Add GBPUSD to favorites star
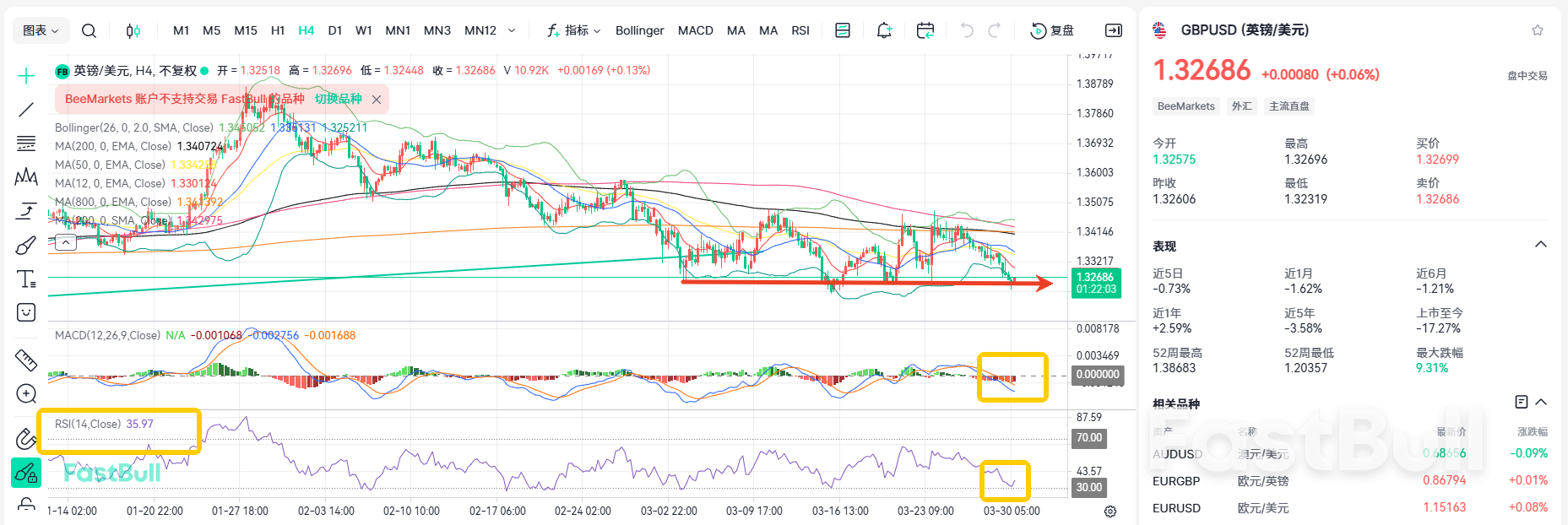 1538,30
